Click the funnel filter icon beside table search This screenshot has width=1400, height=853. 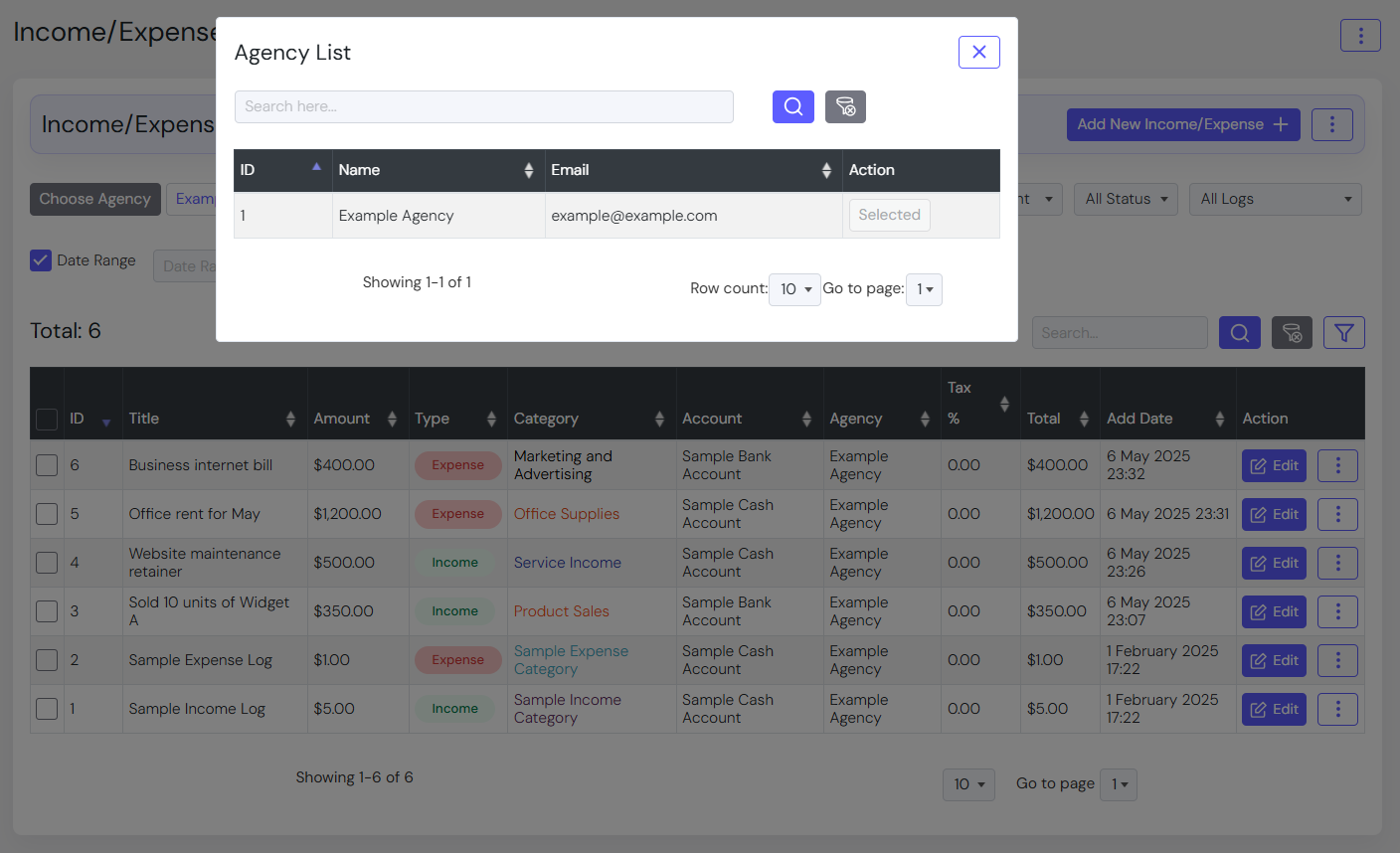click(1343, 333)
